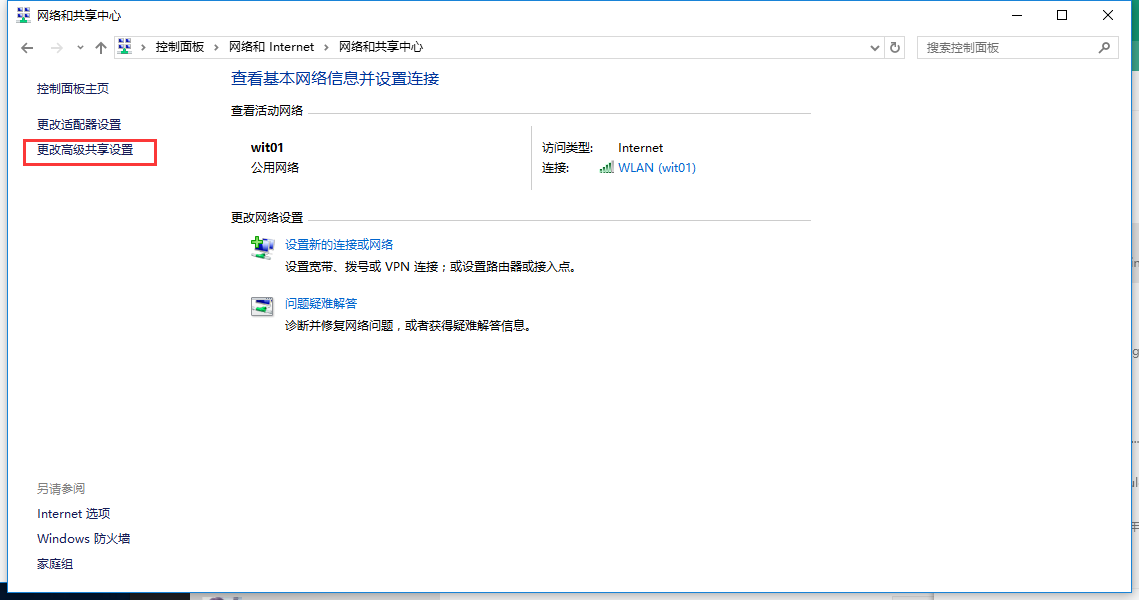1139x600 pixels.
Task: Expand chevron after 网络和 Internet breadcrumb
Action: [x=326, y=47]
